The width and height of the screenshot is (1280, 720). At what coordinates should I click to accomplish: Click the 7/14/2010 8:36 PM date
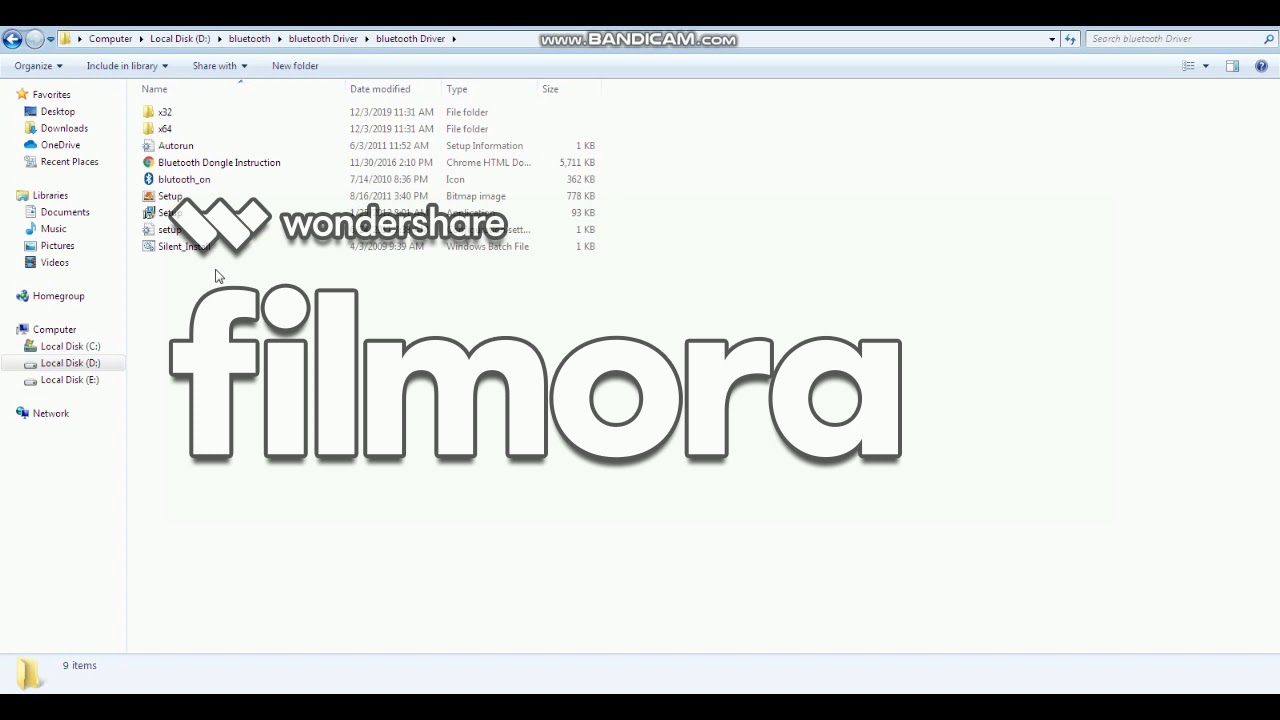coord(388,179)
